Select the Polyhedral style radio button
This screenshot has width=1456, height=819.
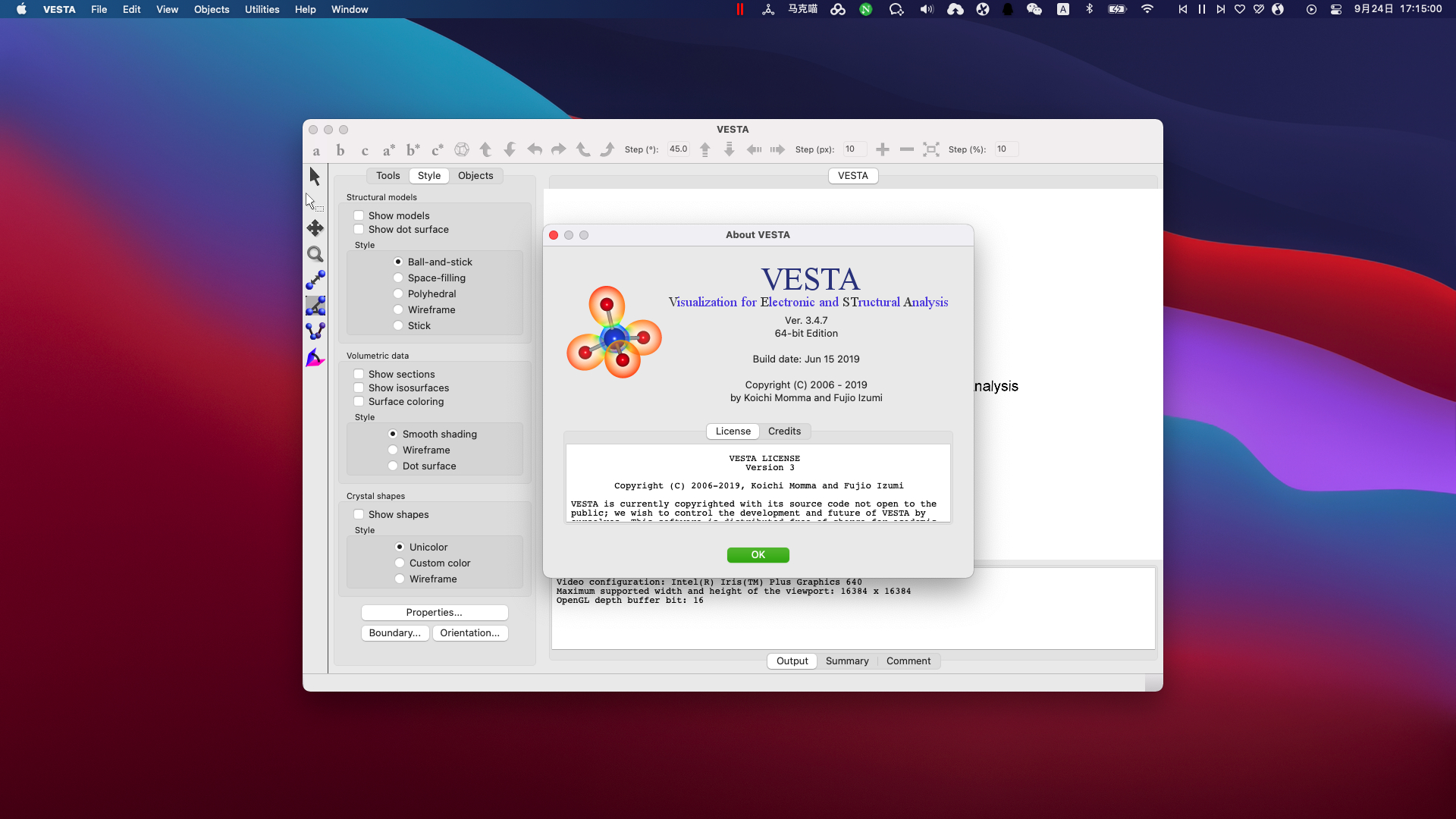(398, 294)
